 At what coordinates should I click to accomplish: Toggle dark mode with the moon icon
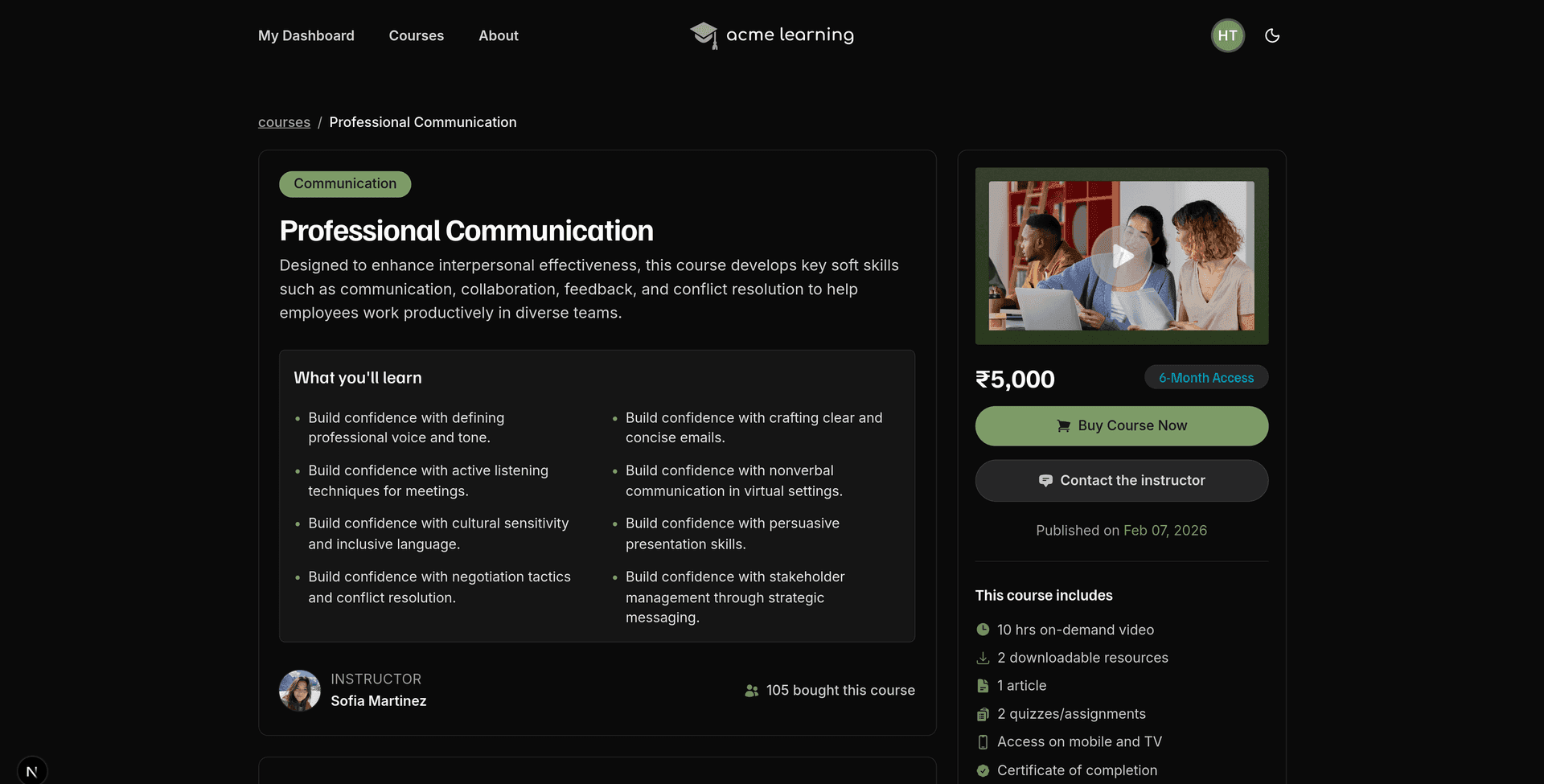(1271, 35)
